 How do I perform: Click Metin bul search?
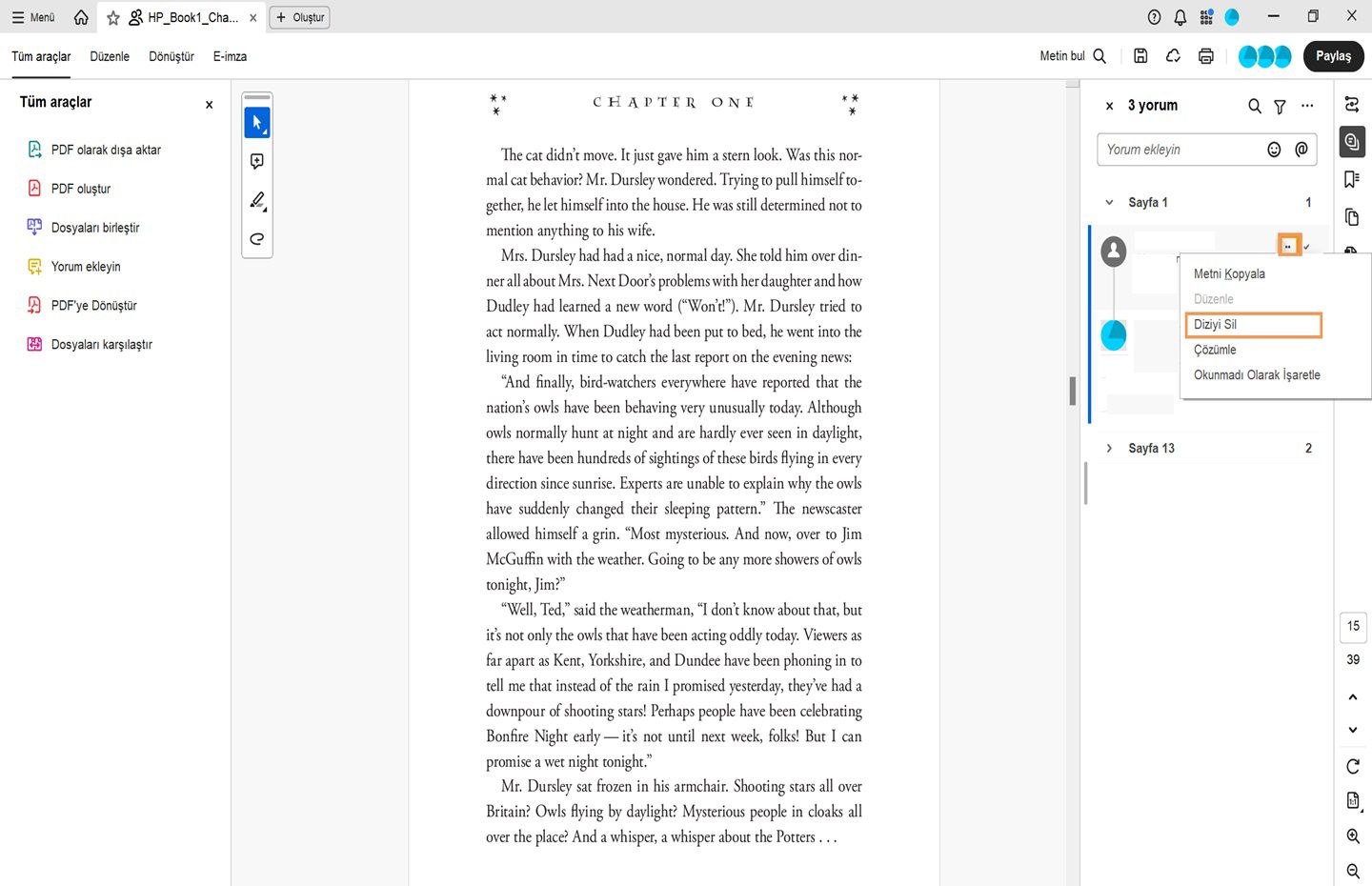[1073, 56]
